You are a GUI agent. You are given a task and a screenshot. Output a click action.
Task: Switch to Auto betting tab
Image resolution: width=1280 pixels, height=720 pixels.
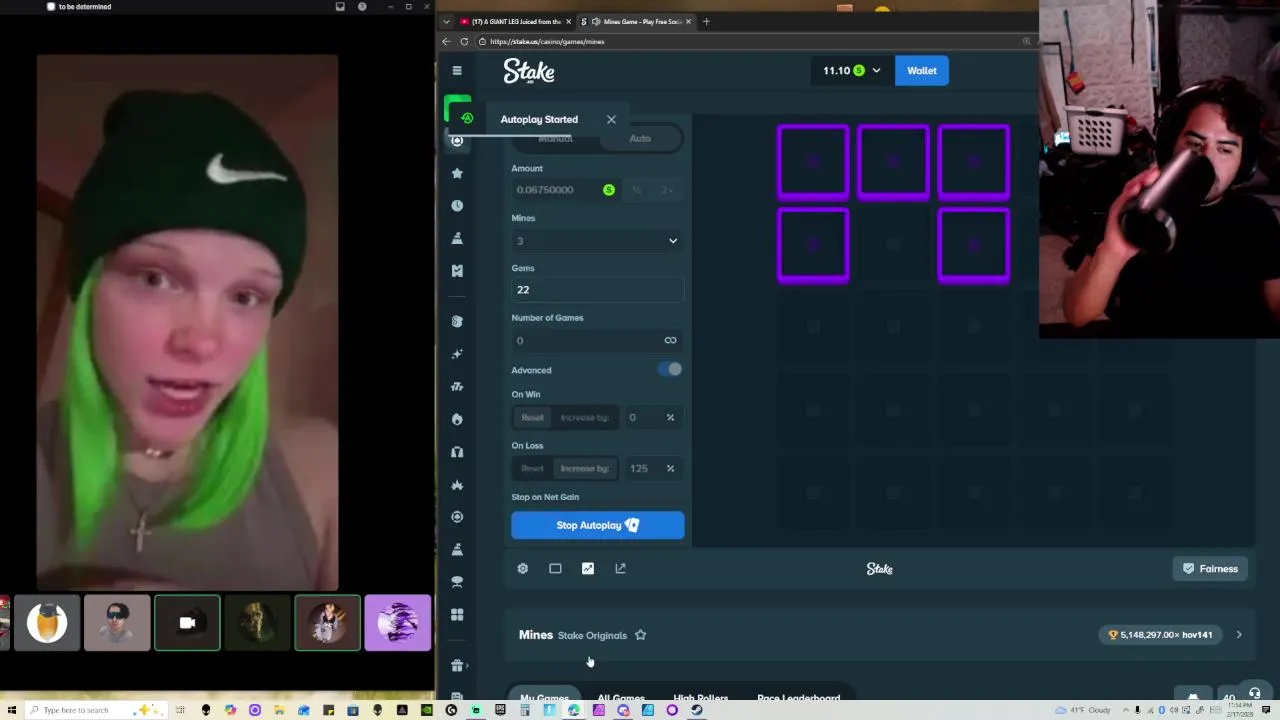pos(640,138)
